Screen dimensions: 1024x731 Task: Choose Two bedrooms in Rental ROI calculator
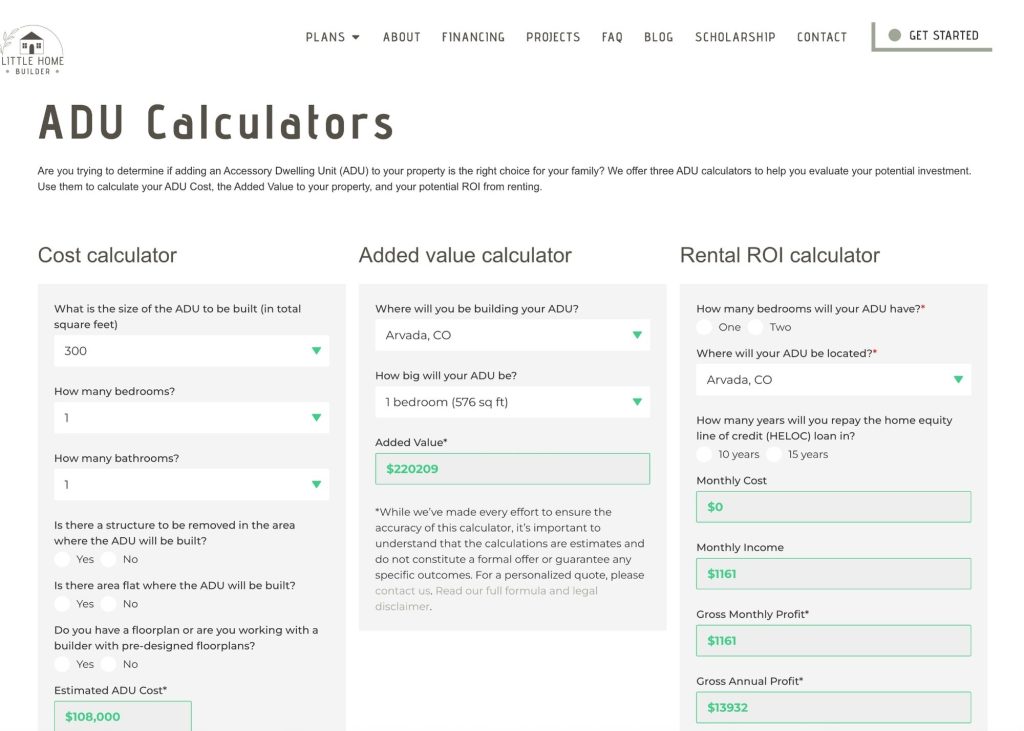tap(756, 327)
